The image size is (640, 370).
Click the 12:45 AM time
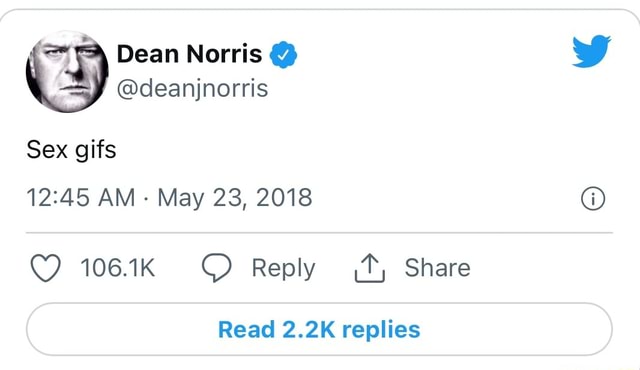81,198
